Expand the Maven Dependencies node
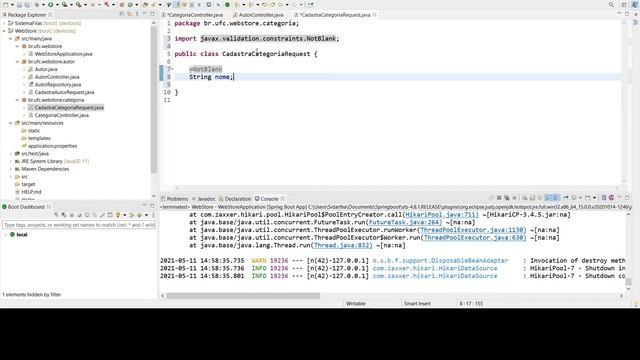Screen dimensions: 640x360 point(11,169)
